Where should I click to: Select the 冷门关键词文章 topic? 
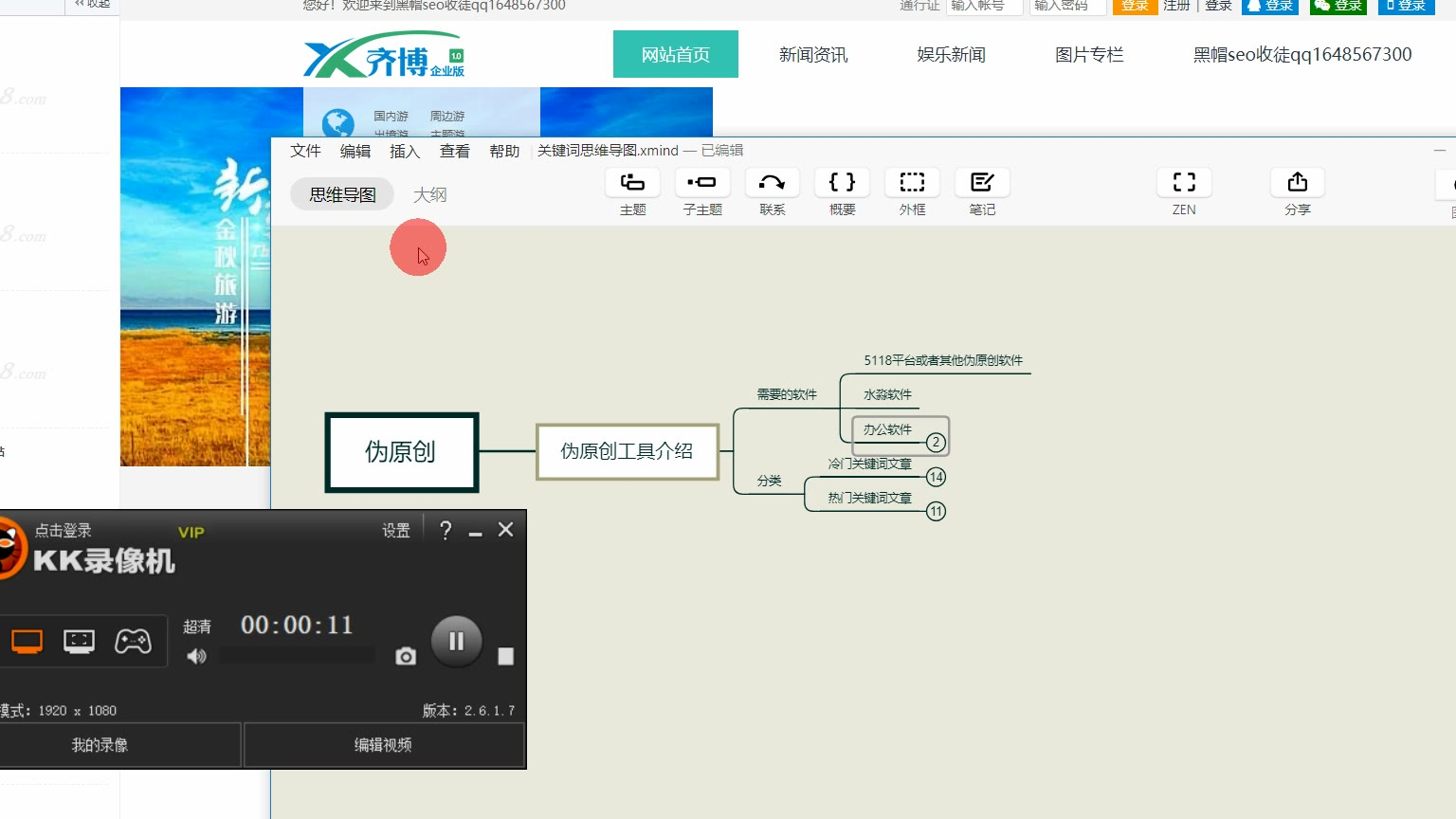pyautogui.click(x=869, y=464)
